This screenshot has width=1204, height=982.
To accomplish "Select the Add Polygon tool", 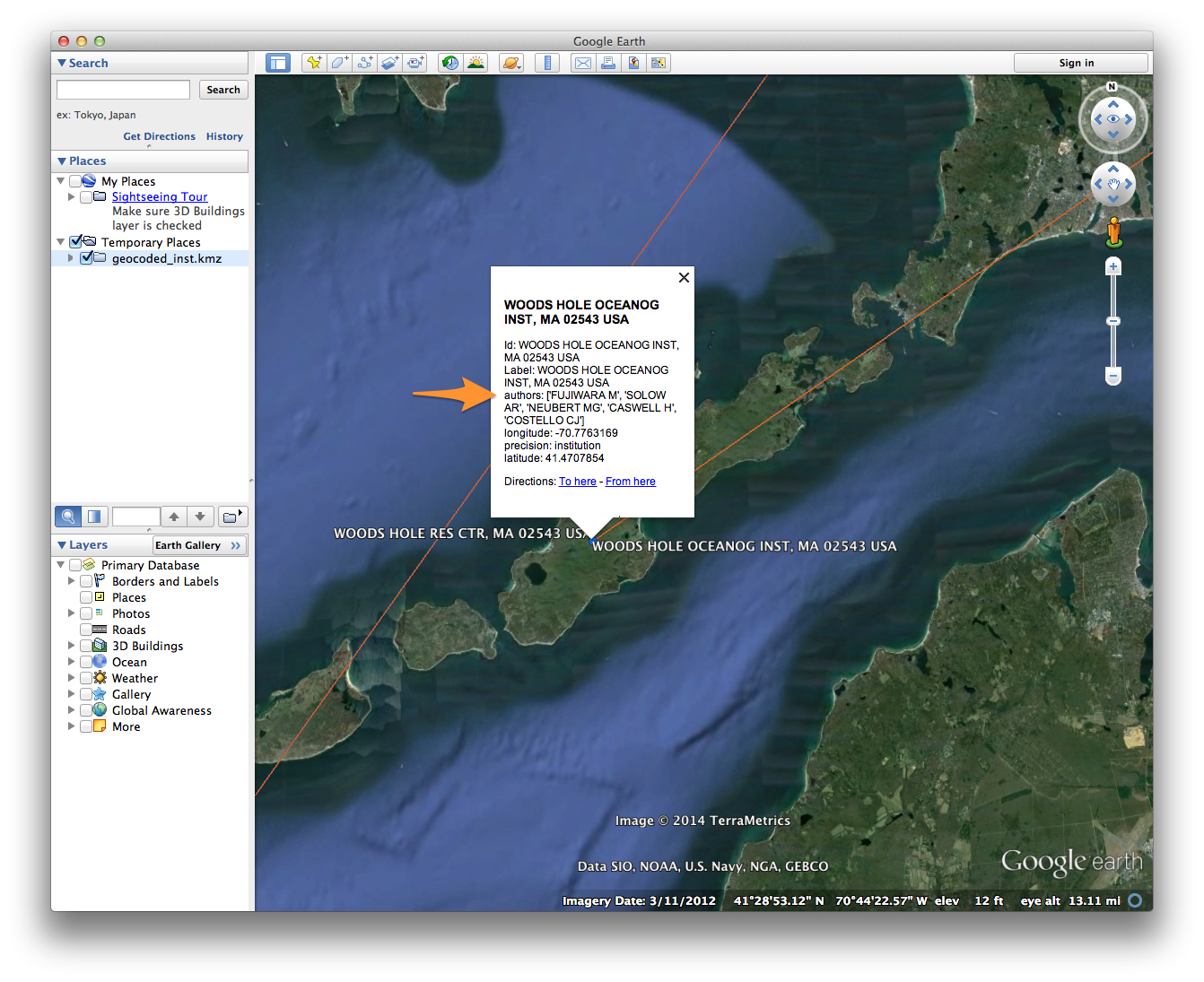I will point(339,63).
